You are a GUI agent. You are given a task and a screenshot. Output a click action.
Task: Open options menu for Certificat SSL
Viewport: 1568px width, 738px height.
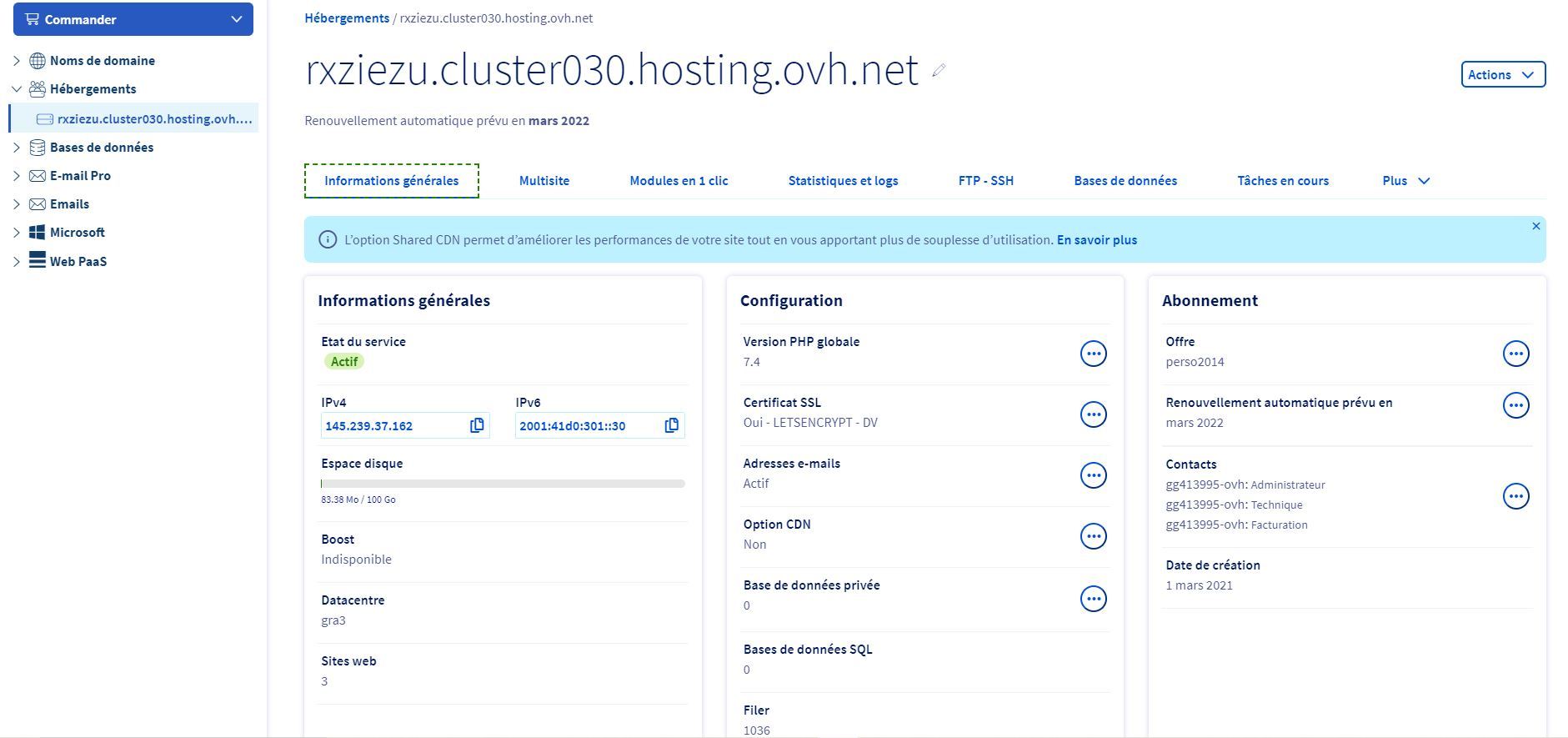click(1093, 414)
